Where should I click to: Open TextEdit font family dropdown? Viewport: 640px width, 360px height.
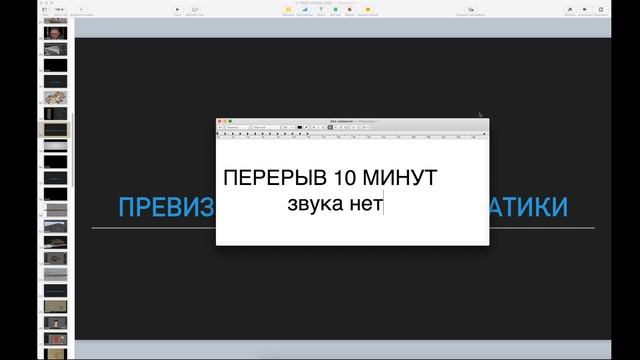tap(237, 127)
